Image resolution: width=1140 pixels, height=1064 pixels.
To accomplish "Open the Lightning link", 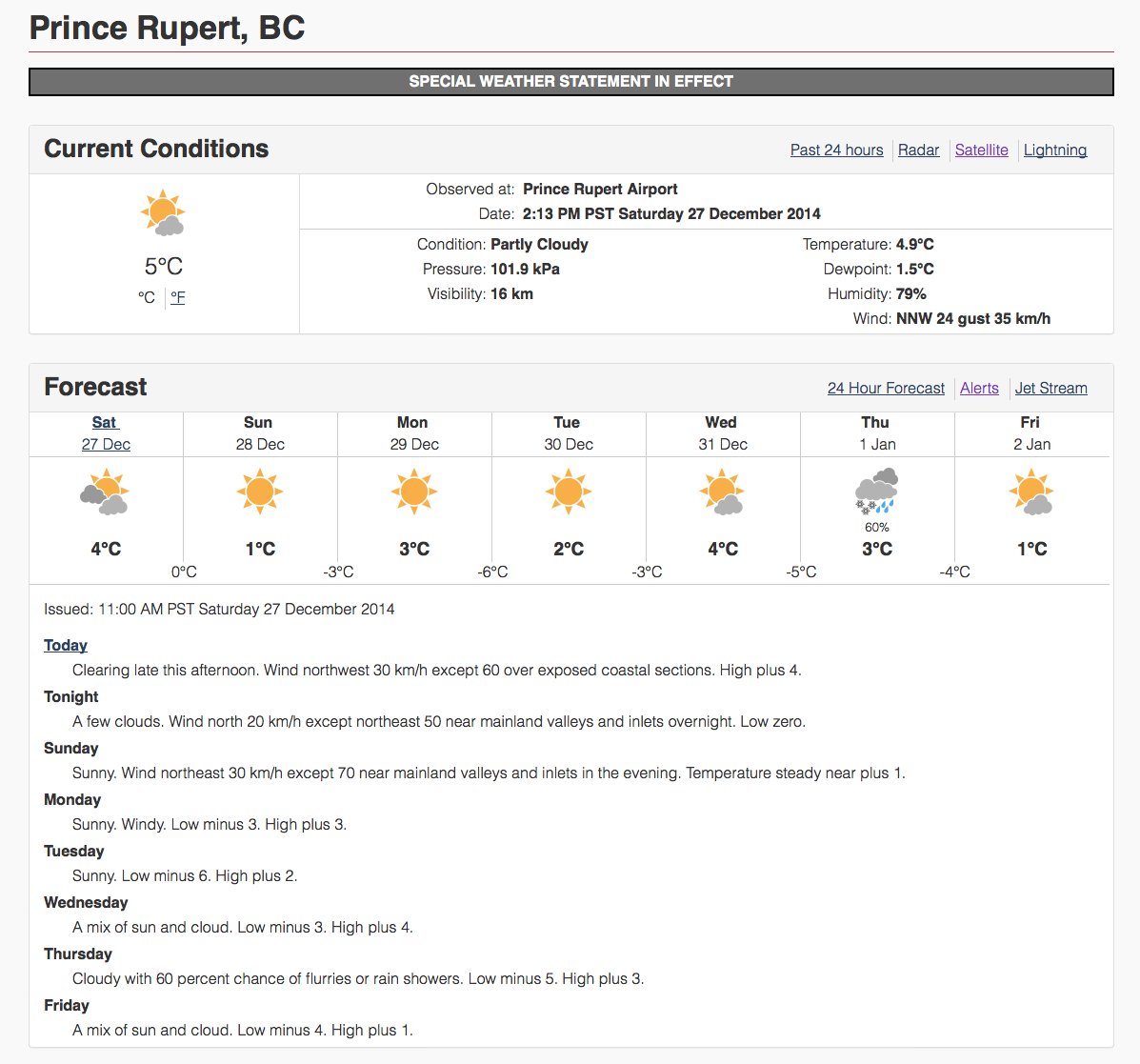I will click(x=1054, y=151).
